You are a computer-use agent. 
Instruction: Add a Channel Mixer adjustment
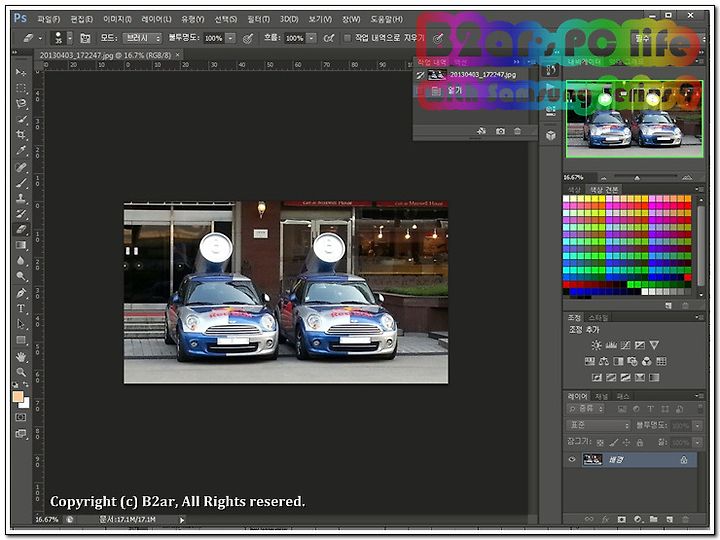[x=647, y=361]
